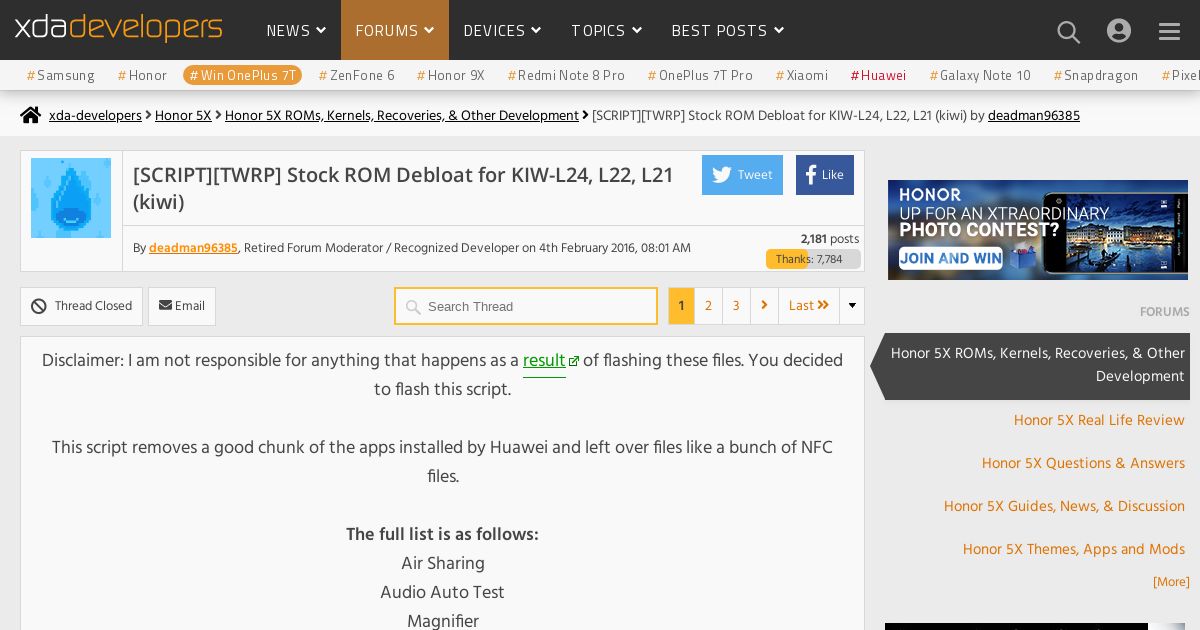The image size is (1200, 630).
Task: Open the site search magnifier icon
Action: [1068, 32]
